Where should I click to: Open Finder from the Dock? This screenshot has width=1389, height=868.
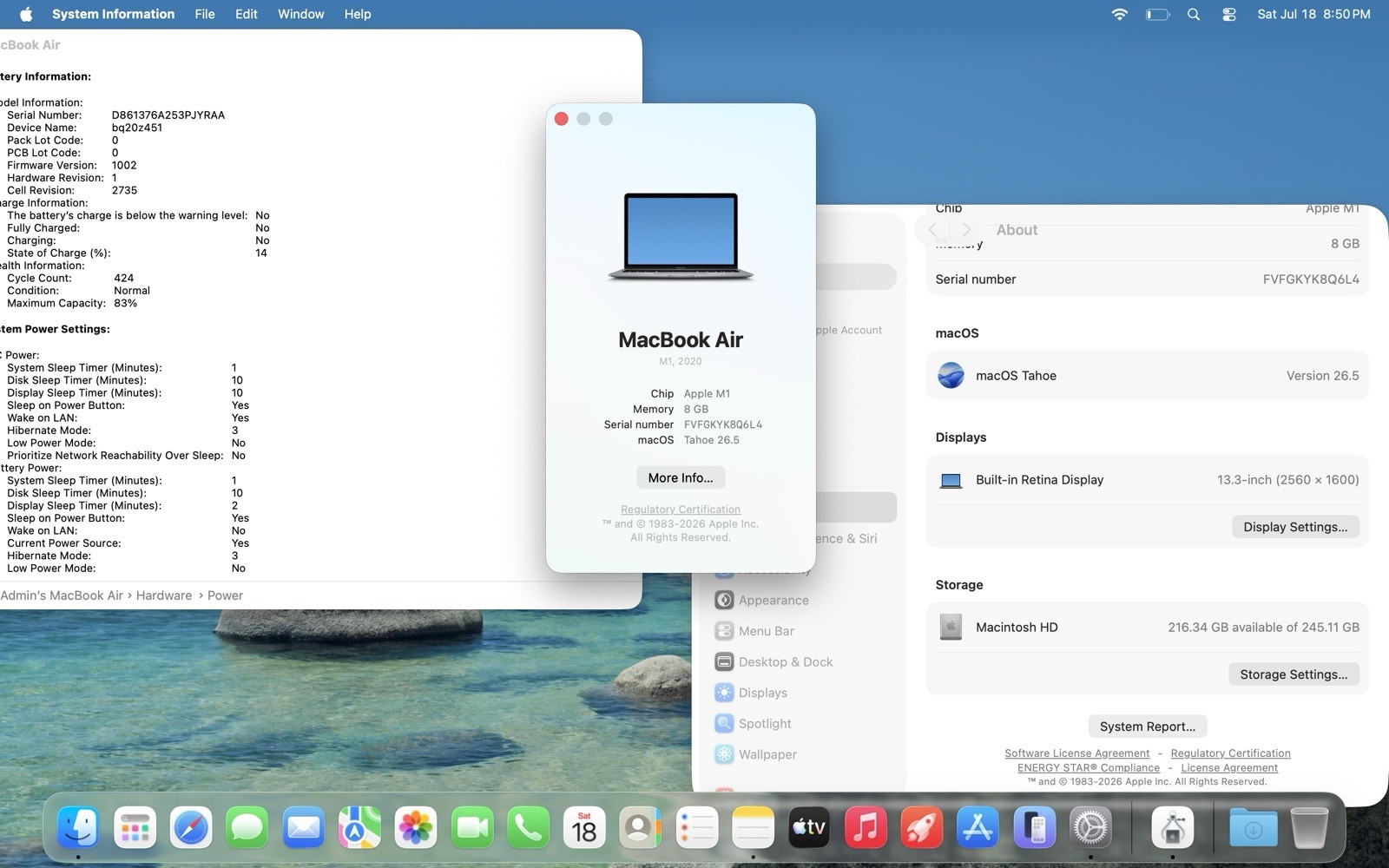point(78,827)
